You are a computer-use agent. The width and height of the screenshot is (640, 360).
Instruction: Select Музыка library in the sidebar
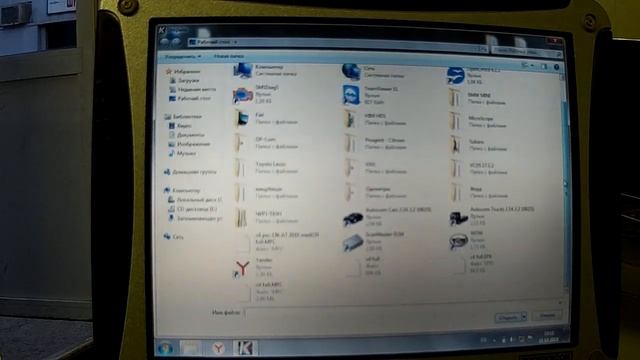[x=182, y=153]
